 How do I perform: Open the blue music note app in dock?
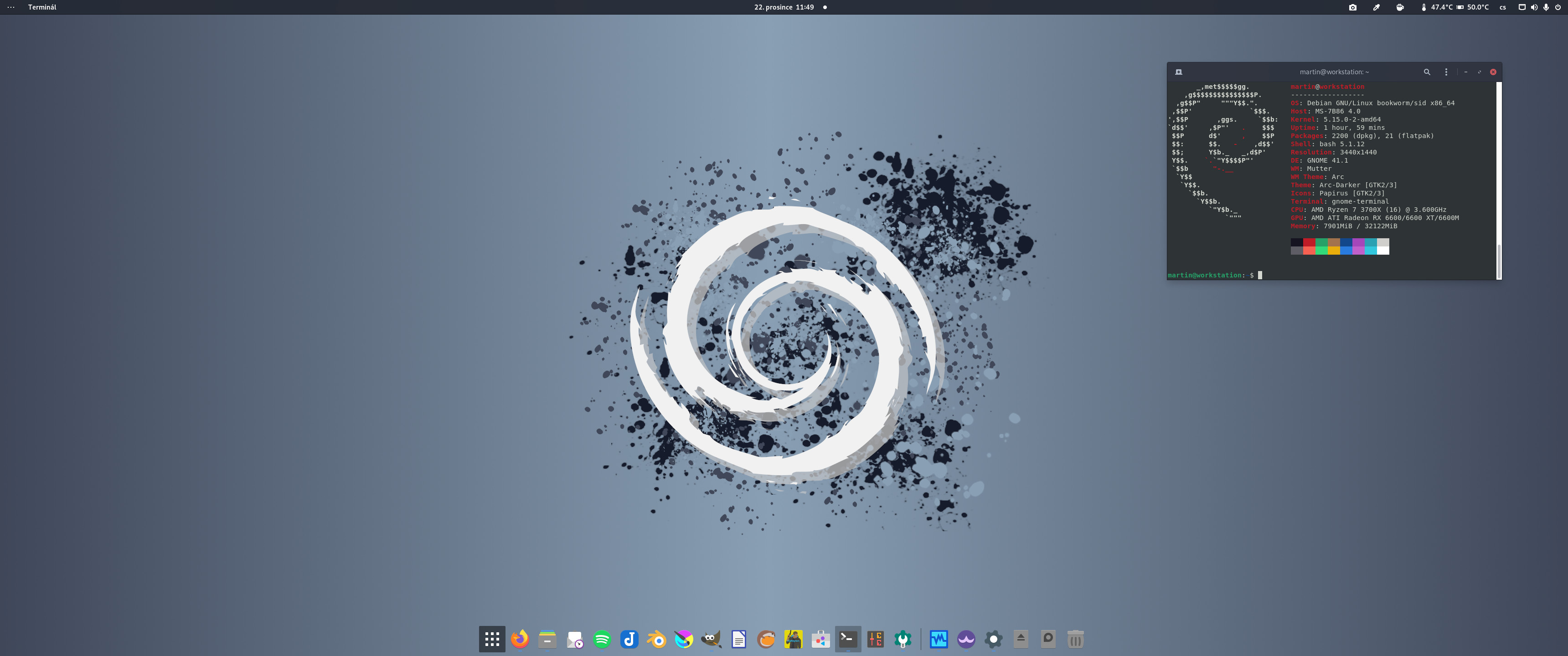pyautogui.click(x=629, y=639)
